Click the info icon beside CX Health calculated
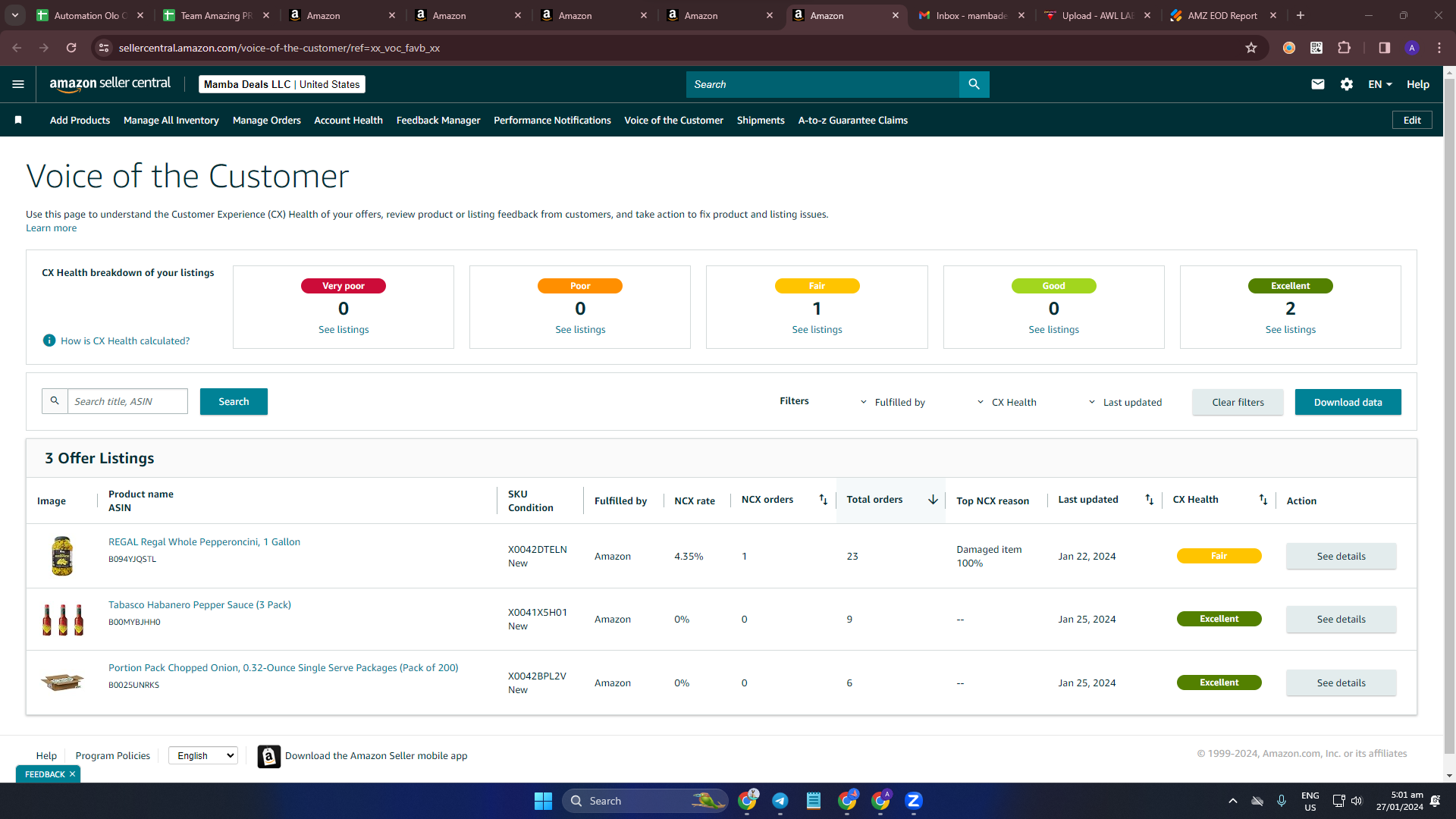Image resolution: width=1456 pixels, height=819 pixels. 49,340
